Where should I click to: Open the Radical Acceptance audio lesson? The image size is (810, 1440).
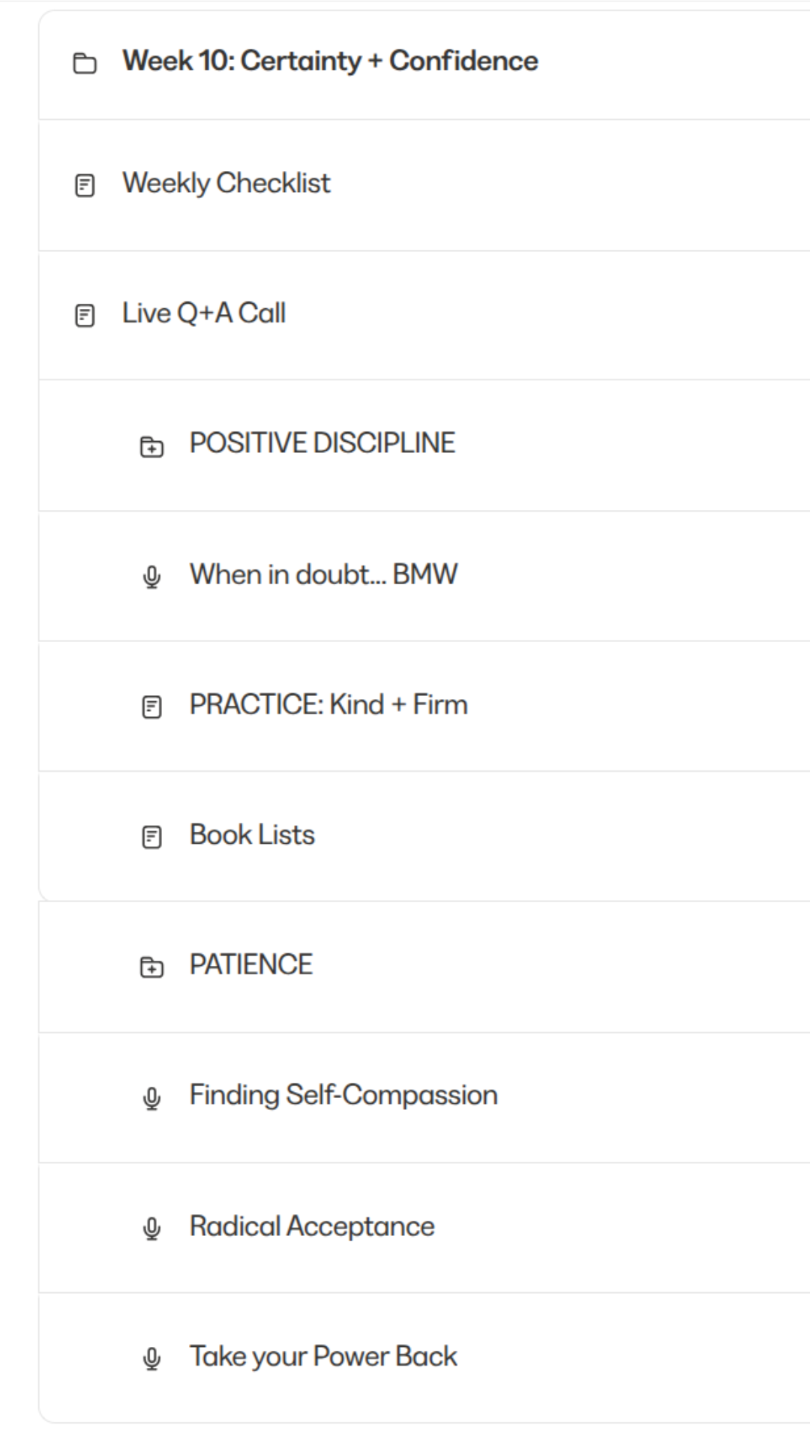[312, 1227]
